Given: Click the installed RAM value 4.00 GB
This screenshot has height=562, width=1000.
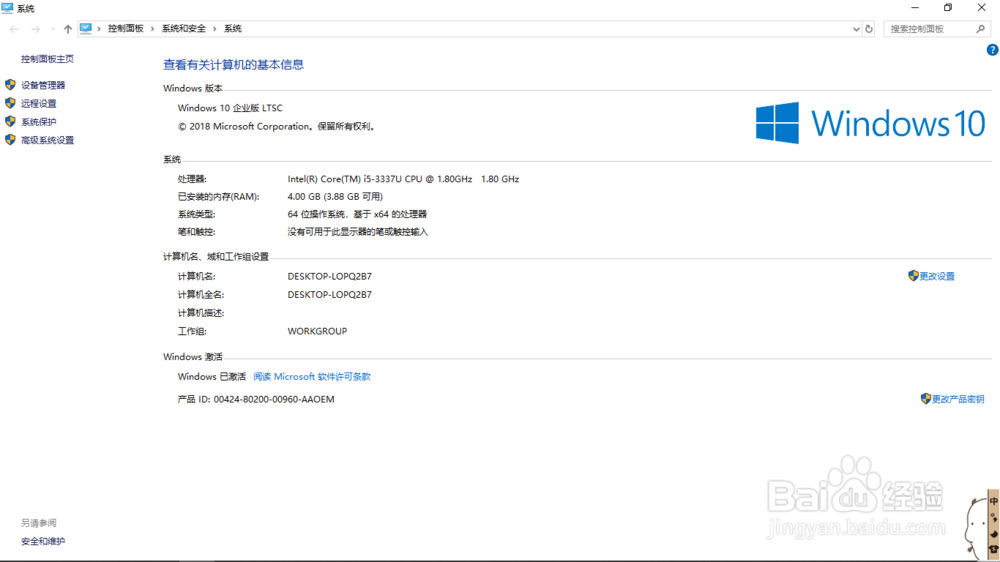Looking at the screenshot, I should point(335,196).
